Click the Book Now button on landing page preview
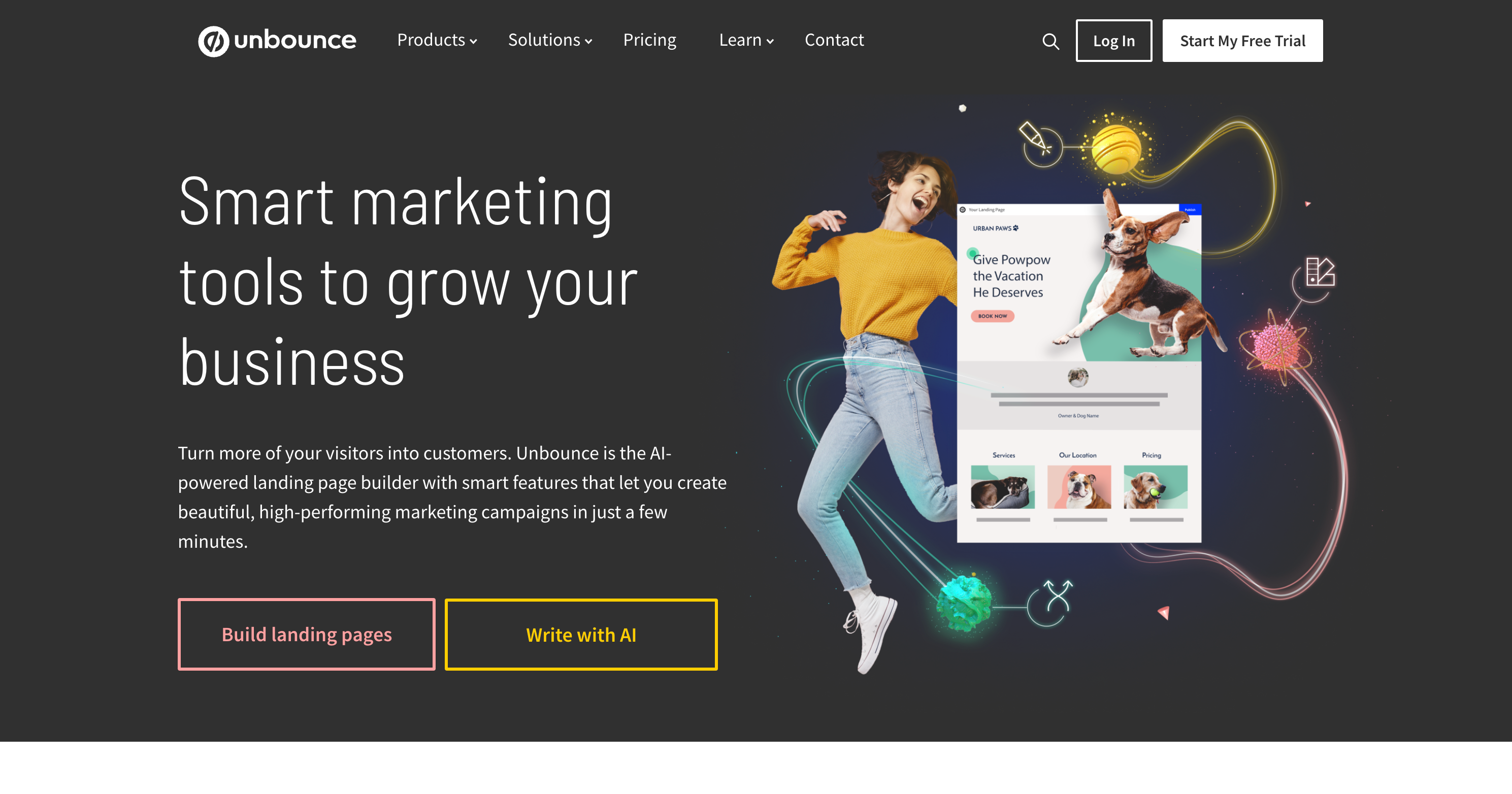The height and width of the screenshot is (794, 1512). click(x=993, y=316)
